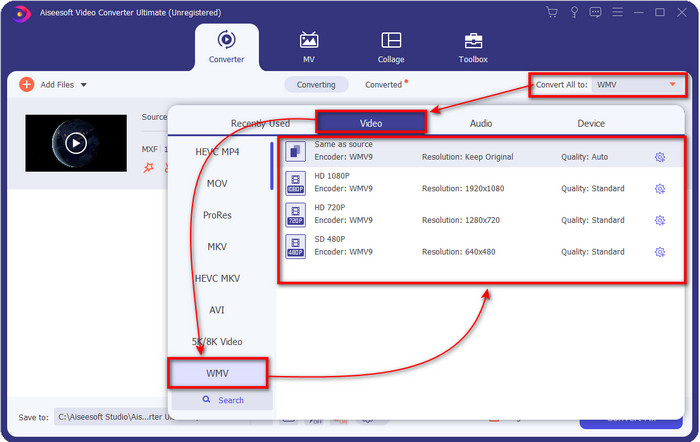
Task: Switch to the Collage tab
Action: click(x=391, y=47)
